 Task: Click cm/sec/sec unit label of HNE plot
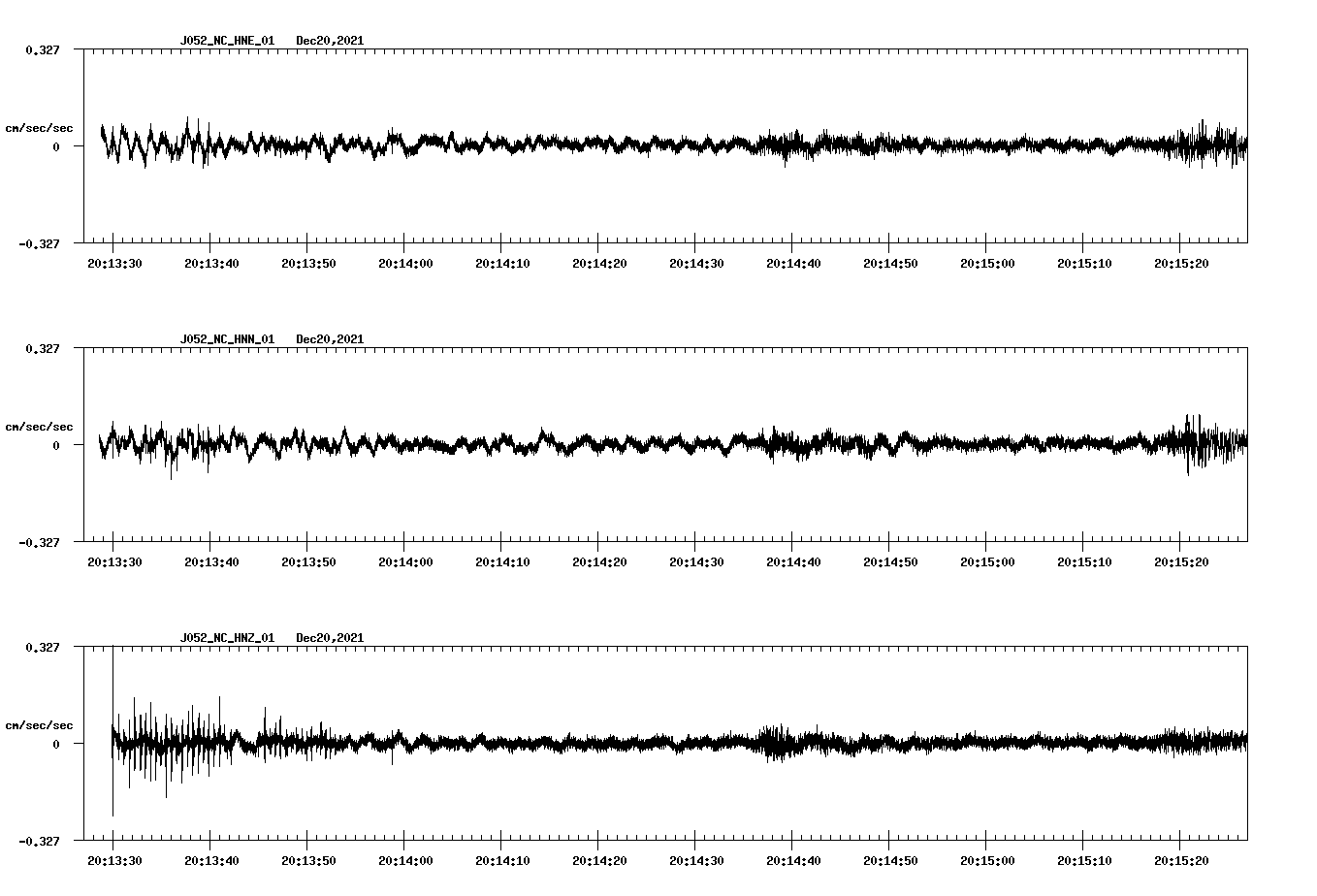tap(39, 128)
